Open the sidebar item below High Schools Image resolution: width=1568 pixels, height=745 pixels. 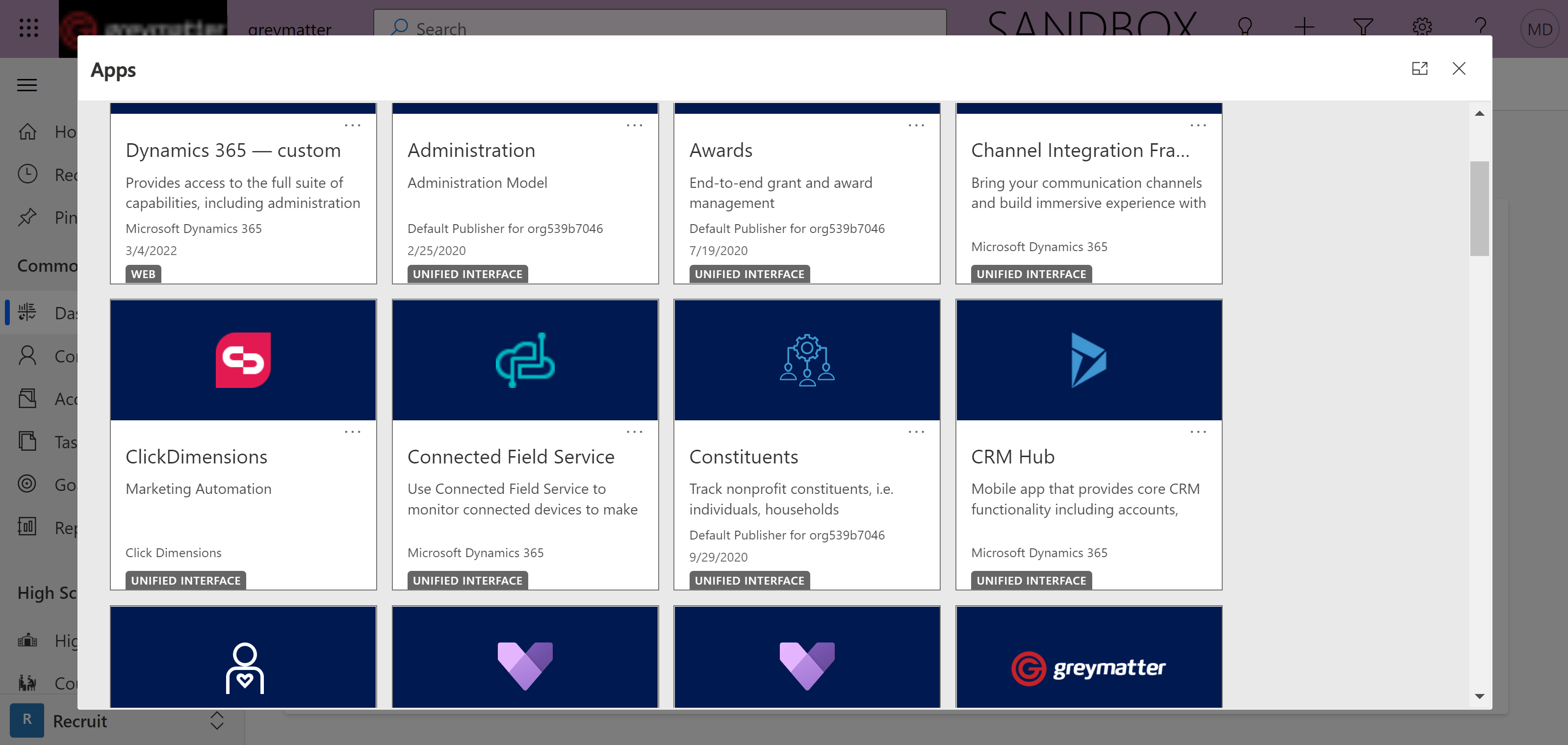pyautogui.click(x=39, y=683)
